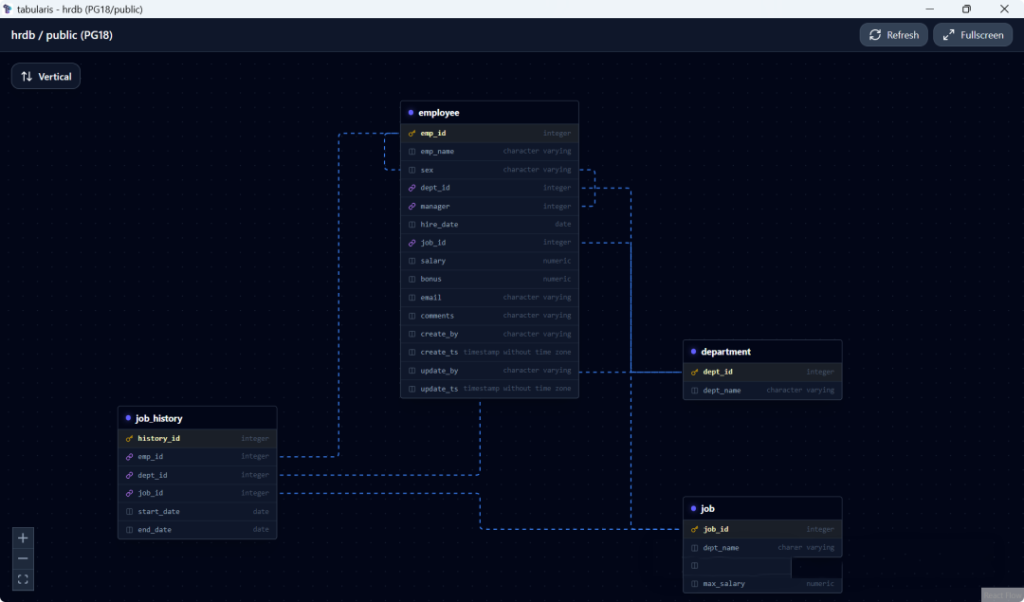Toggle the Vertical layout direction

click(x=46, y=76)
